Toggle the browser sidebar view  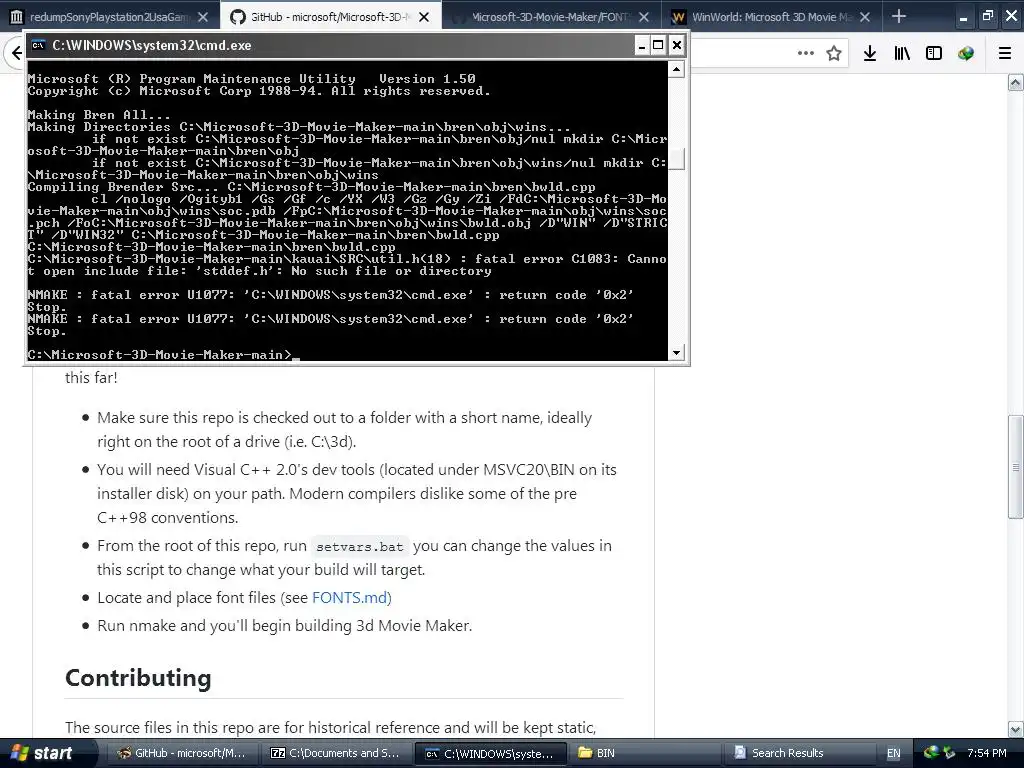coord(934,53)
